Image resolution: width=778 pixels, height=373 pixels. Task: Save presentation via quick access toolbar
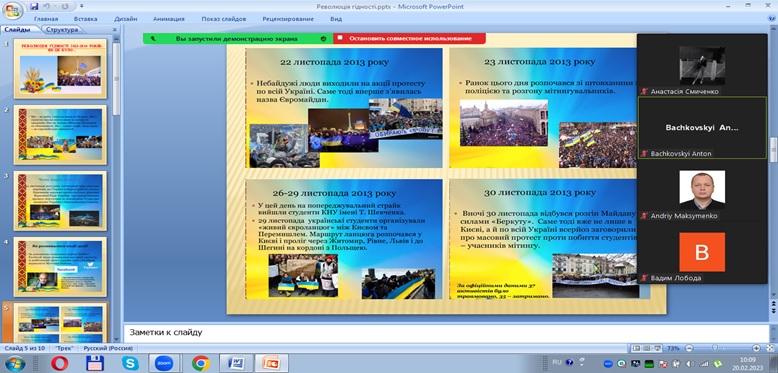pos(34,6)
